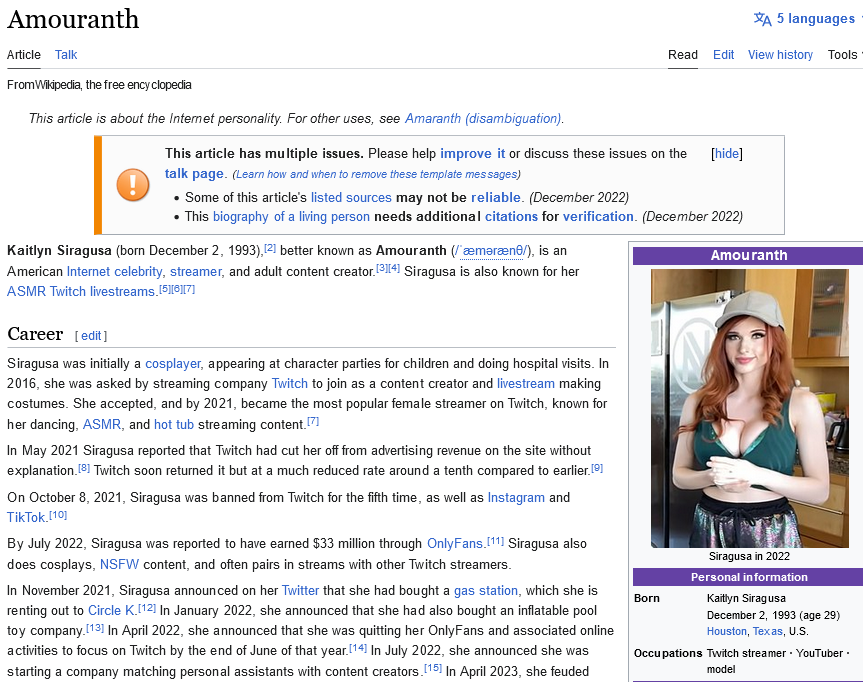Click the translate languages icon
The image size is (863, 682).
(762, 19)
